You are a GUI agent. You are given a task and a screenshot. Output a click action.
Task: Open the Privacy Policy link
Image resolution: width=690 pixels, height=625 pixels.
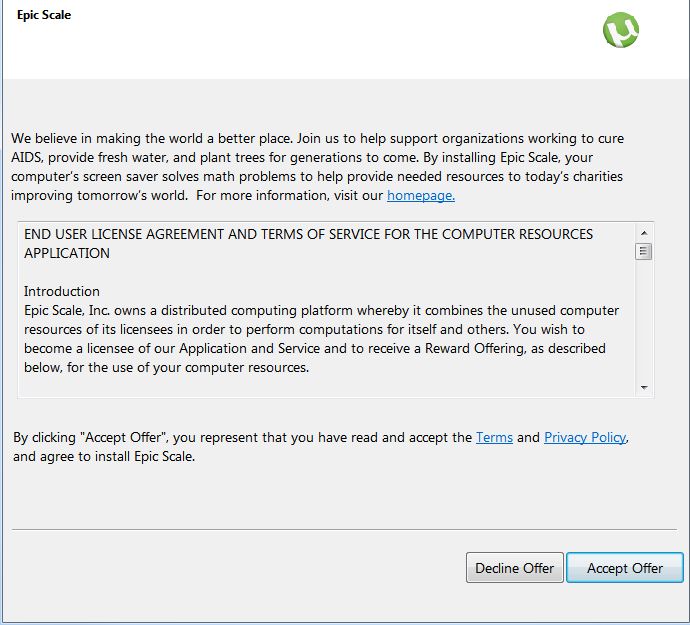[585, 437]
